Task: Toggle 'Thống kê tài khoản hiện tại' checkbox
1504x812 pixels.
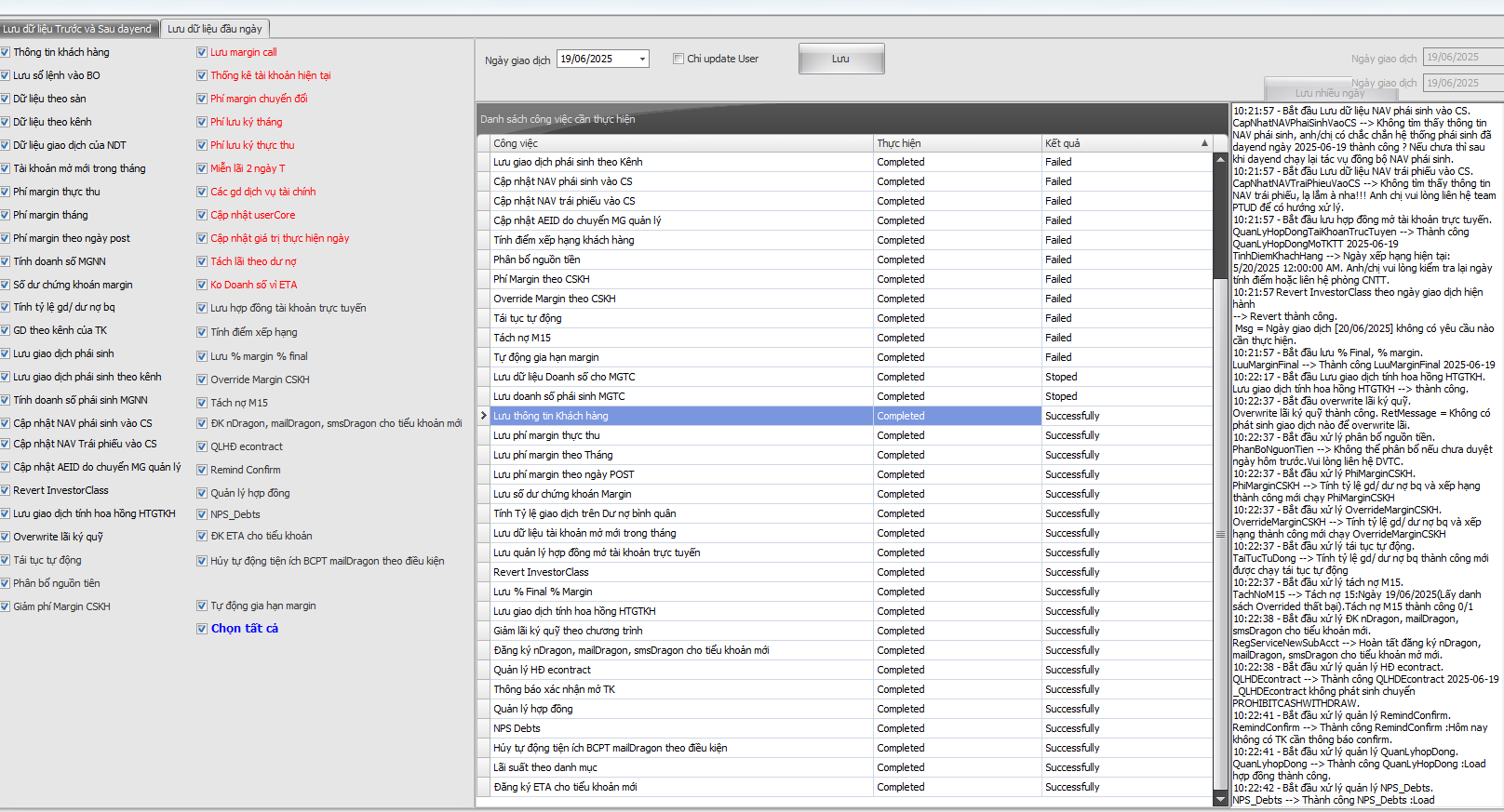Action: click(202, 75)
